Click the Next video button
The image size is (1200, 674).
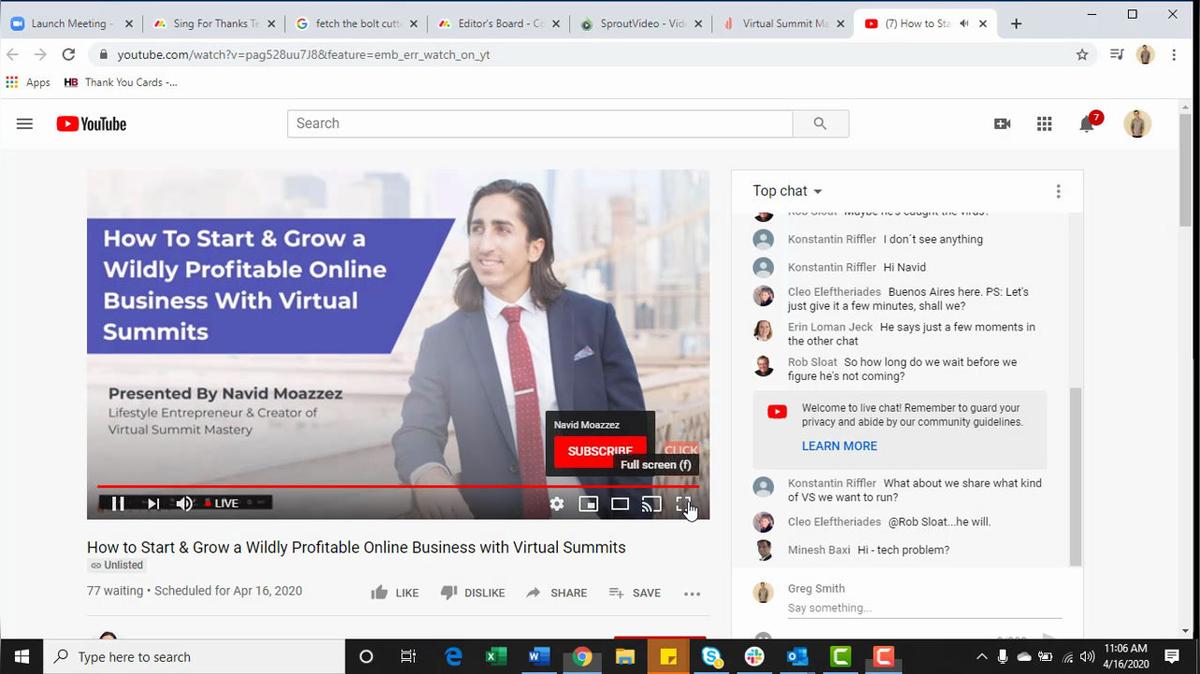coord(153,504)
